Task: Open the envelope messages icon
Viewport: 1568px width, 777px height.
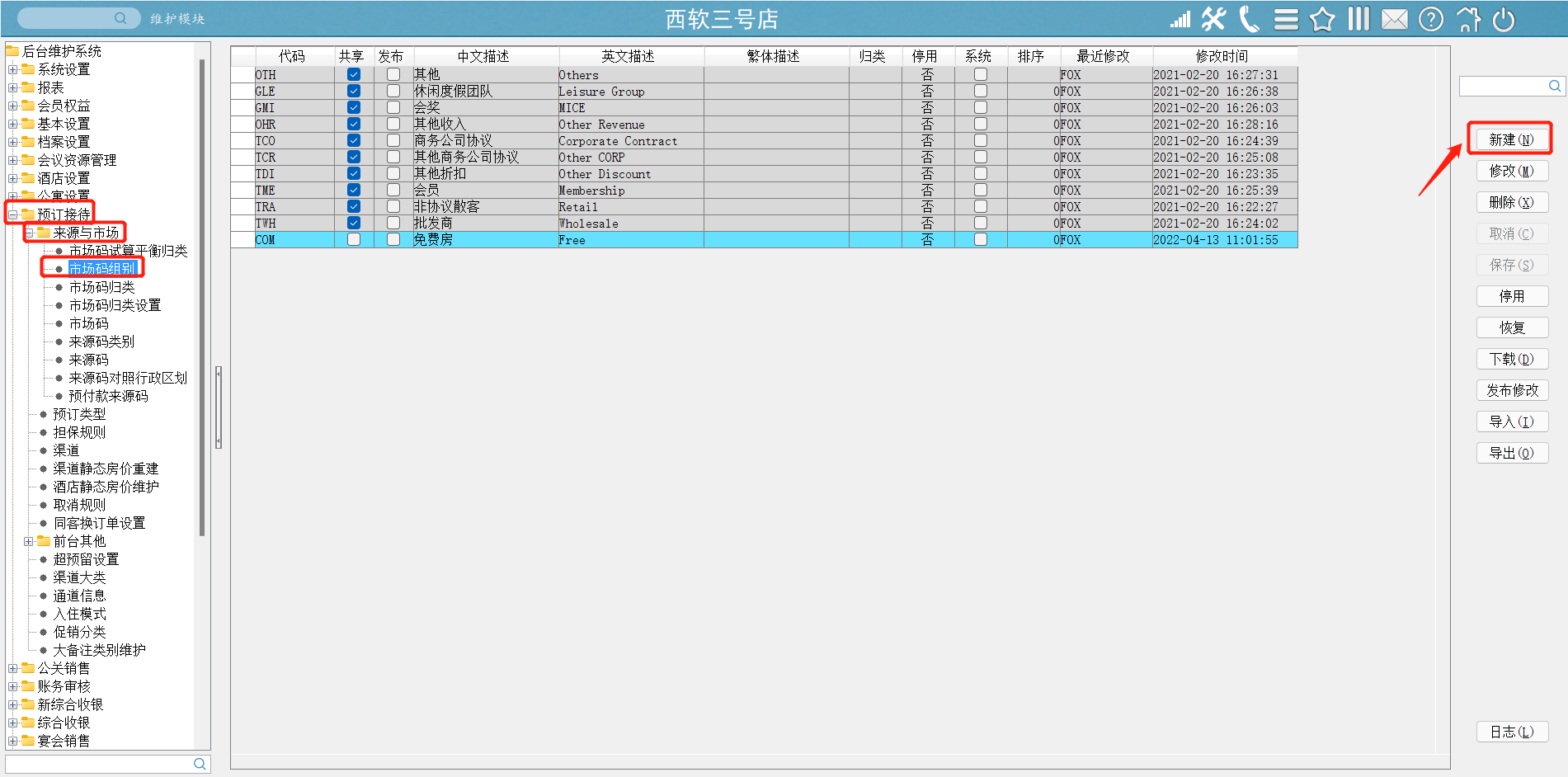Action: (x=1395, y=19)
